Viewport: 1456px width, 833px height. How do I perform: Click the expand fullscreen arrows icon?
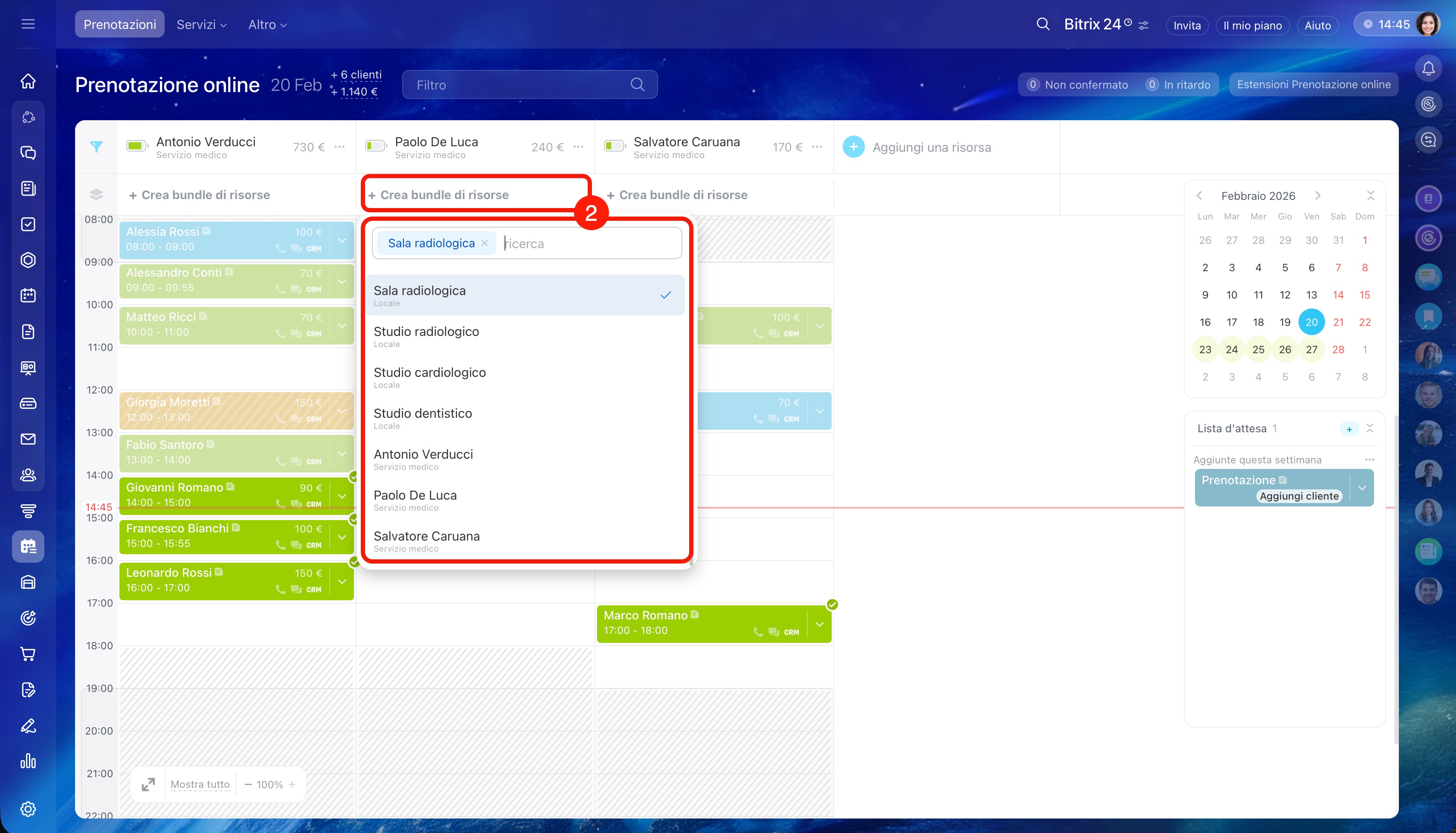click(x=148, y=784)
